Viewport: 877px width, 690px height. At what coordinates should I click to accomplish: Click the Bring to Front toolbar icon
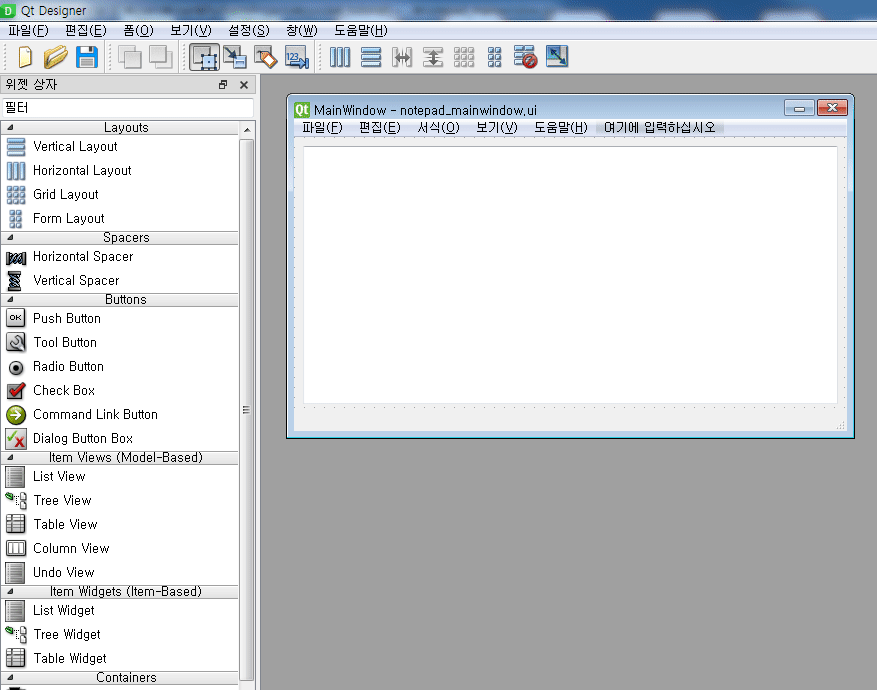[161, 57]
